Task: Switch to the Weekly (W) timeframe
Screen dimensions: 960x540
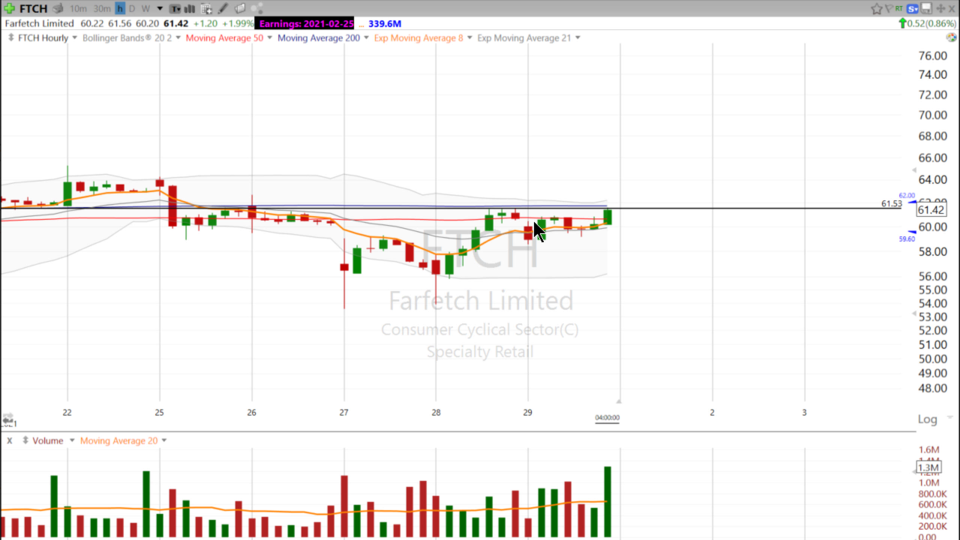Action: pyautogui.click(x=146, y=9)
